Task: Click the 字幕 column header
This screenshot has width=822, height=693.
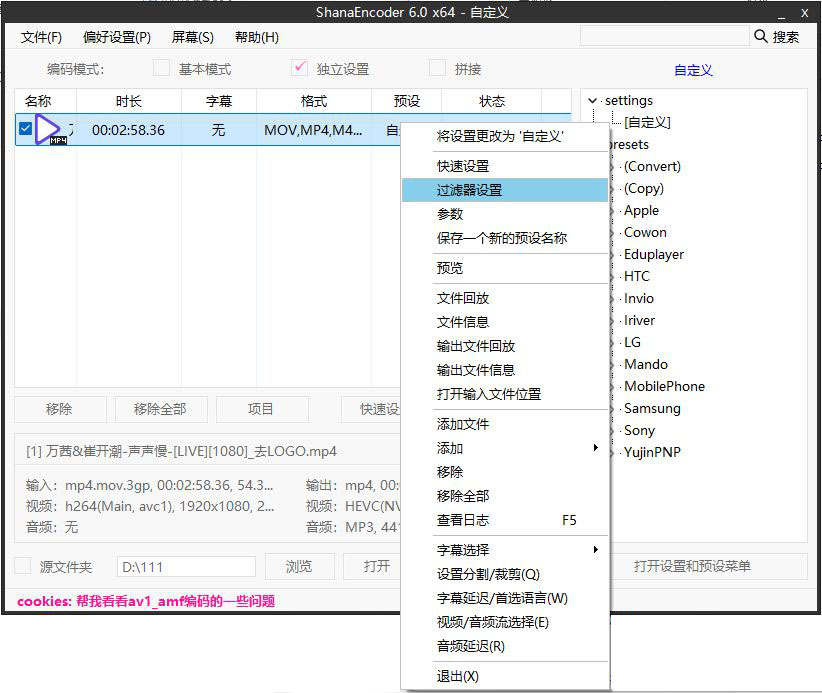Action: click(x=219, y=101)
